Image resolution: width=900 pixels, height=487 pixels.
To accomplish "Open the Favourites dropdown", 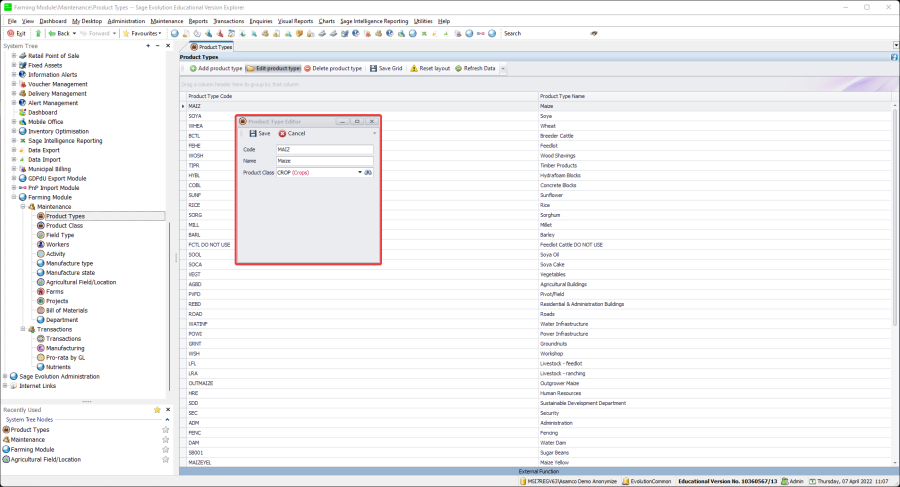I will click(x=145, y=33).
